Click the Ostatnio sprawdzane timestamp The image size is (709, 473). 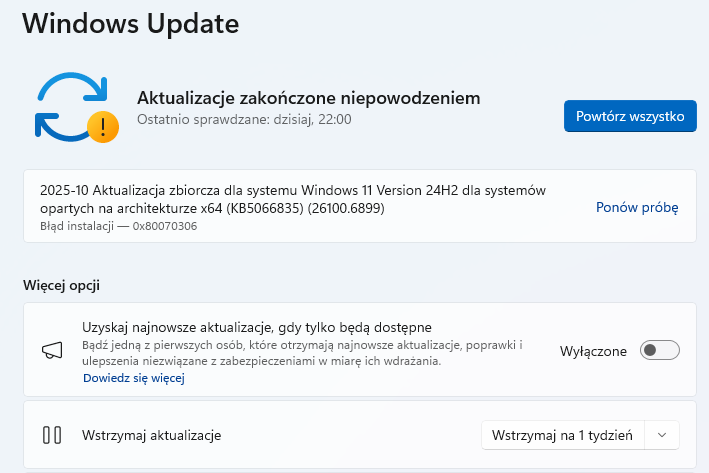[244, 119]
